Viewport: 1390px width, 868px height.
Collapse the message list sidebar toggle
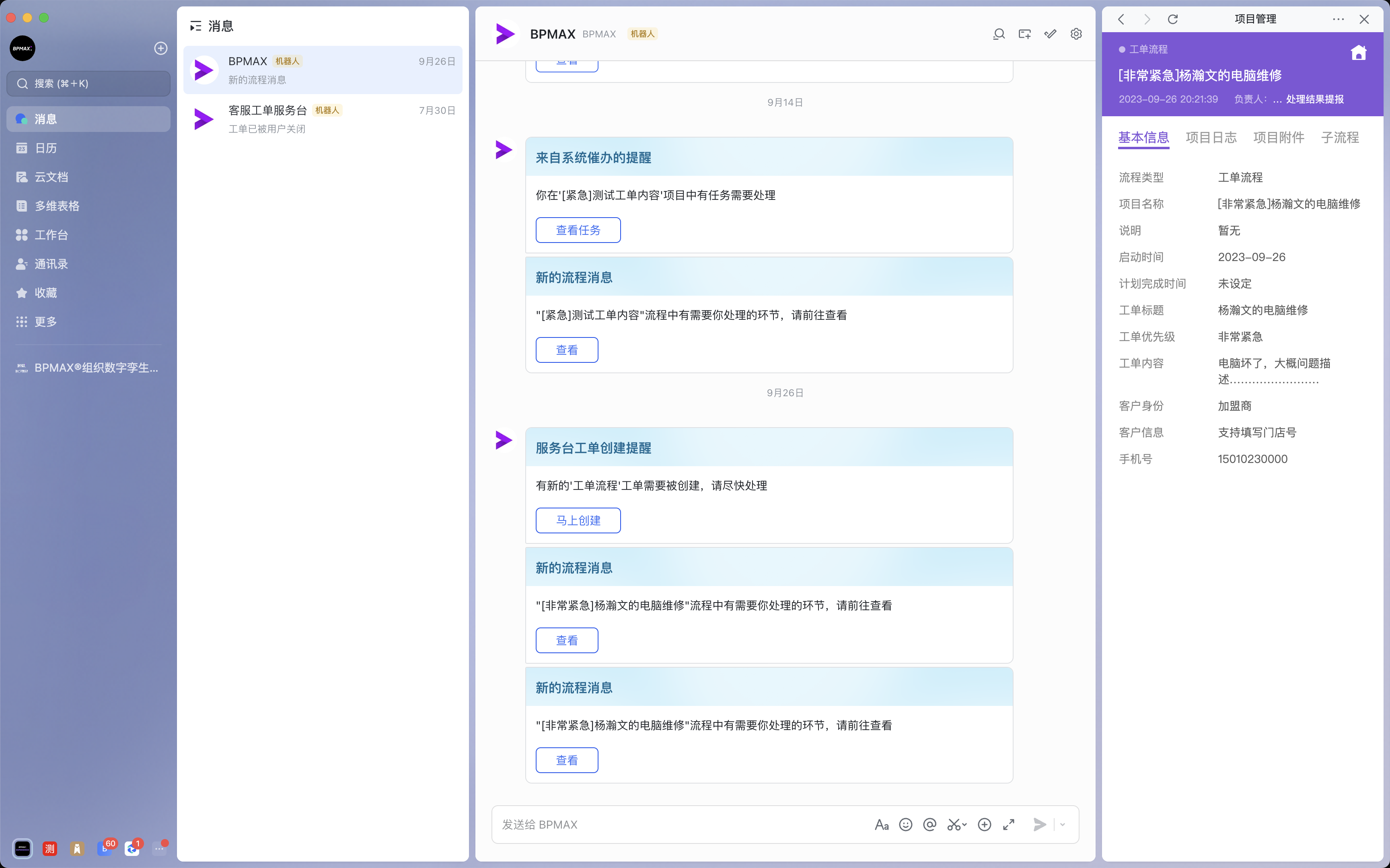tap(196, 26)
